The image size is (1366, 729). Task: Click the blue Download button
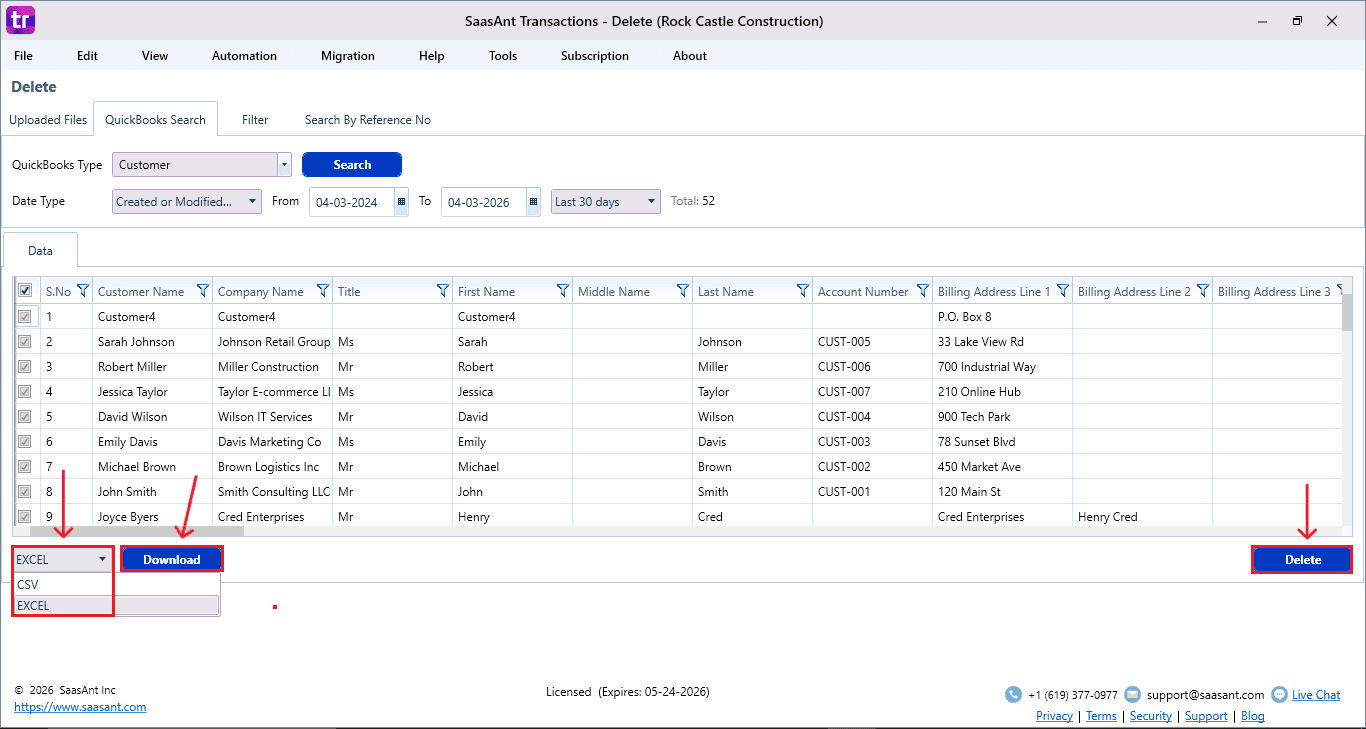[172, 560]
